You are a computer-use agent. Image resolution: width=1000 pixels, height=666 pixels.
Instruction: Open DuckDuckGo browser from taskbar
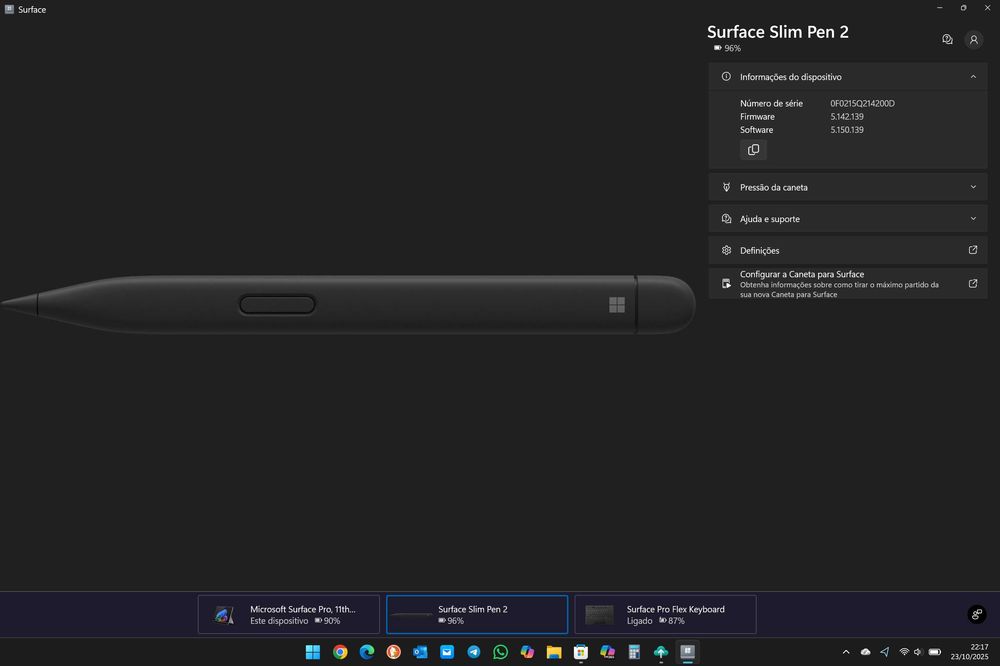(x=393, y=652)
